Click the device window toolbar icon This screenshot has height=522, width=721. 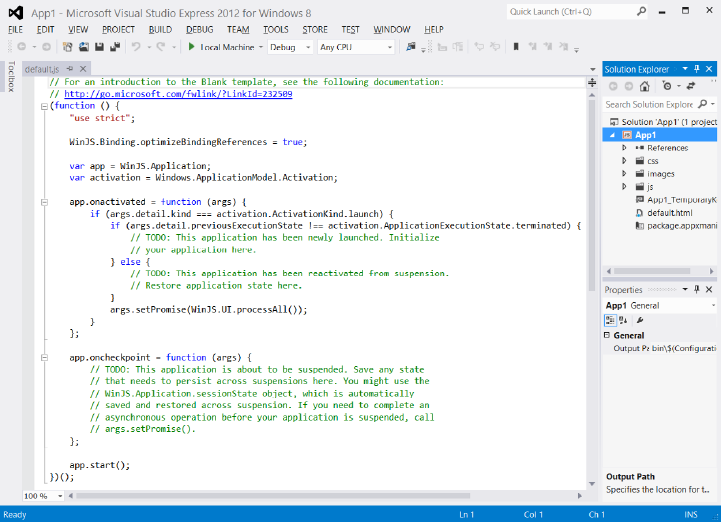[x=411, y=46]
